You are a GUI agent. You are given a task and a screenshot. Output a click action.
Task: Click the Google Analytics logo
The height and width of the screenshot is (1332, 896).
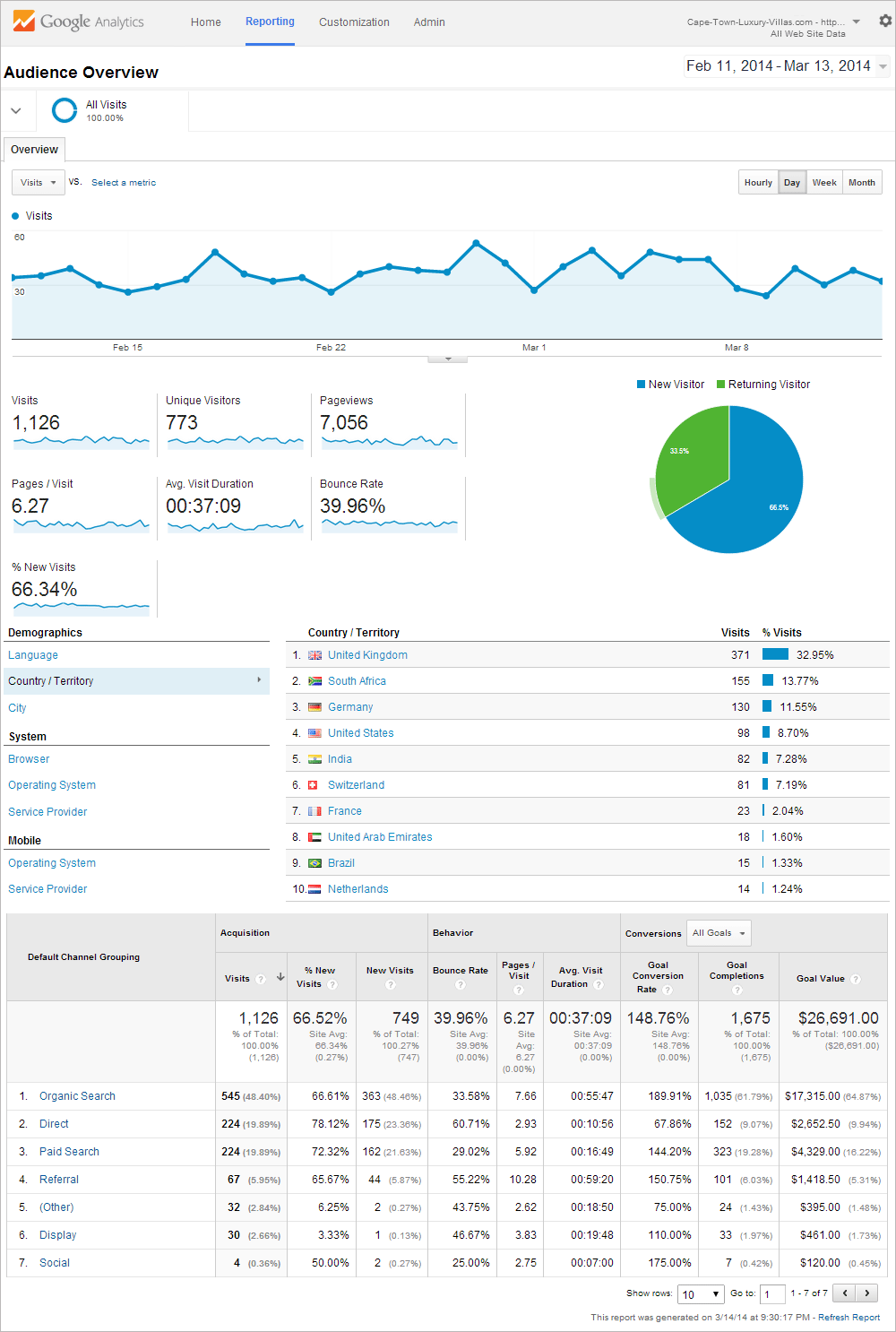(79, 22)
